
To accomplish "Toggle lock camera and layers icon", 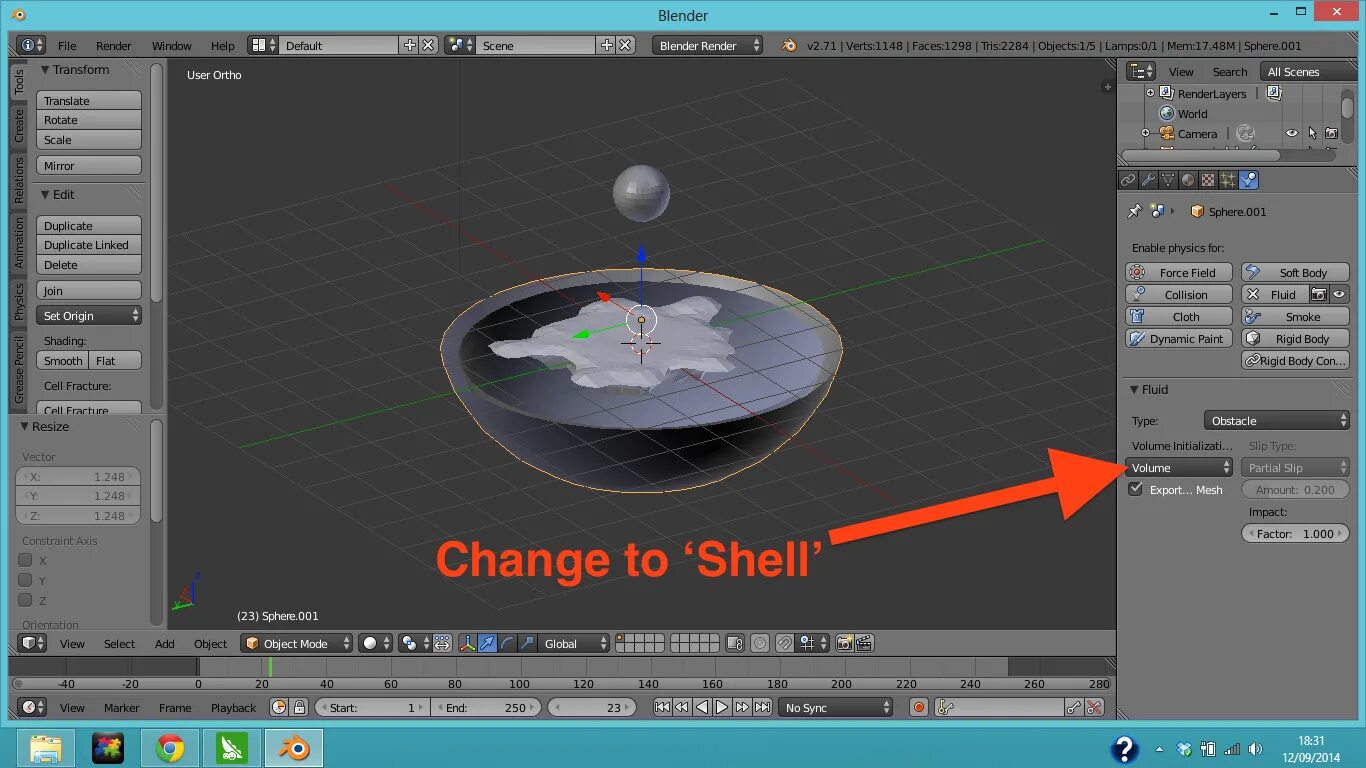I will [x=735, y=643].
